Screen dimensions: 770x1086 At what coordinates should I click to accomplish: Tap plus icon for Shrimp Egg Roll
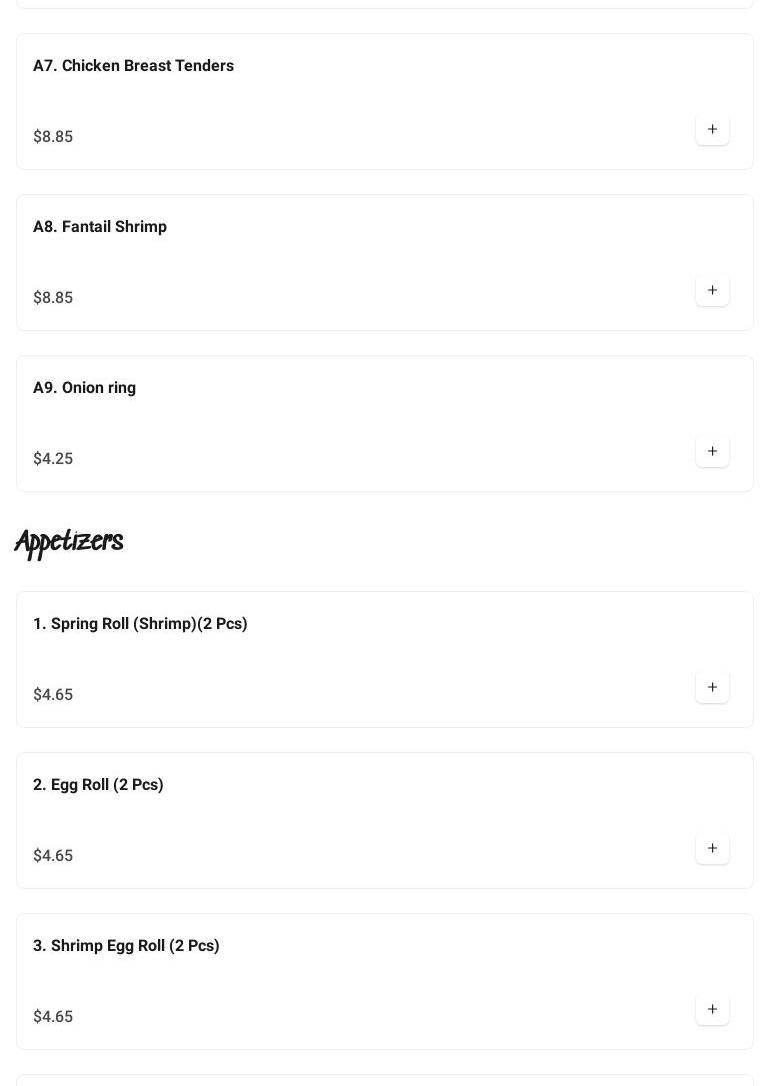(712, 1010)
